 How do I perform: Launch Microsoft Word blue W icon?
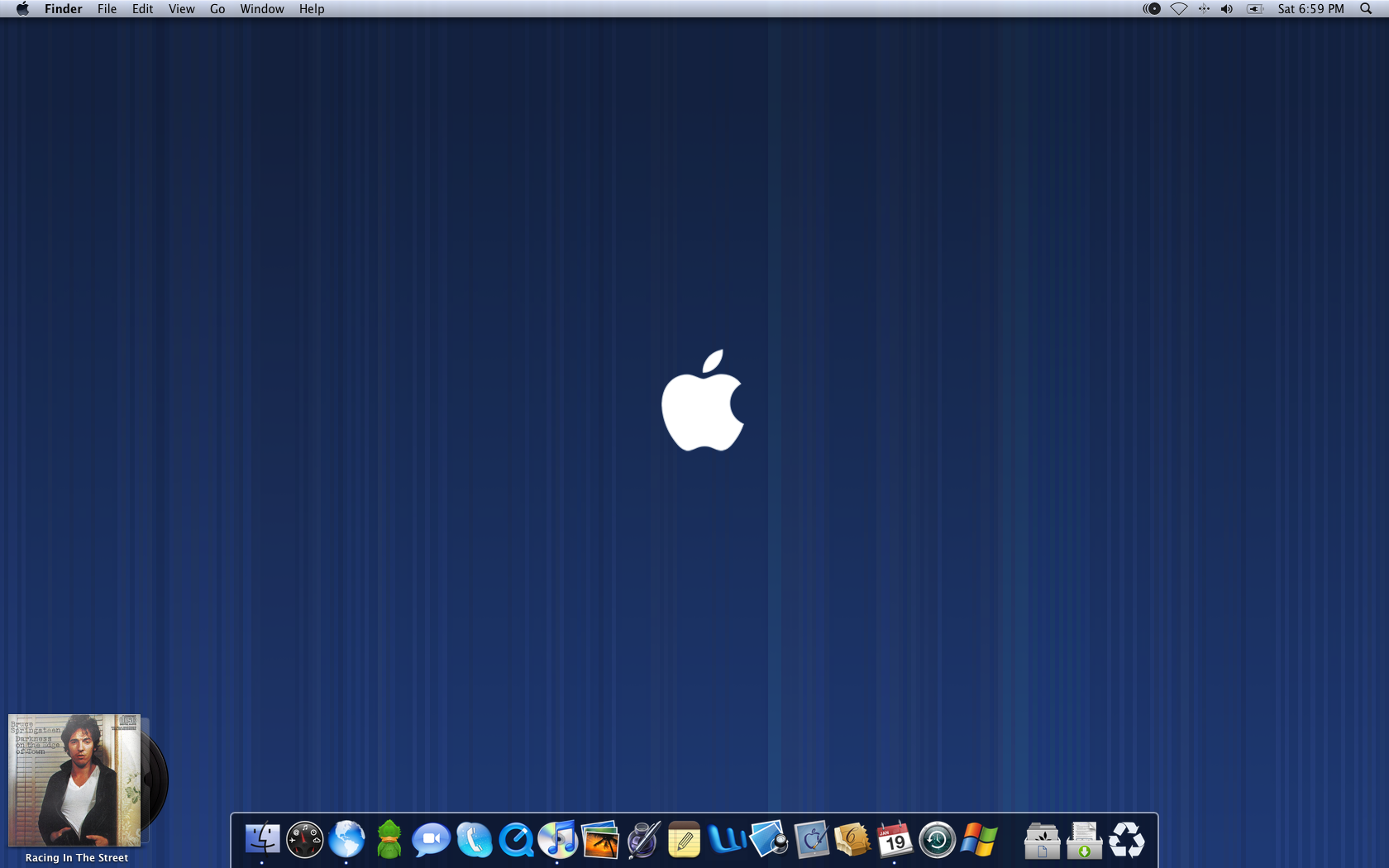[727, 840]
